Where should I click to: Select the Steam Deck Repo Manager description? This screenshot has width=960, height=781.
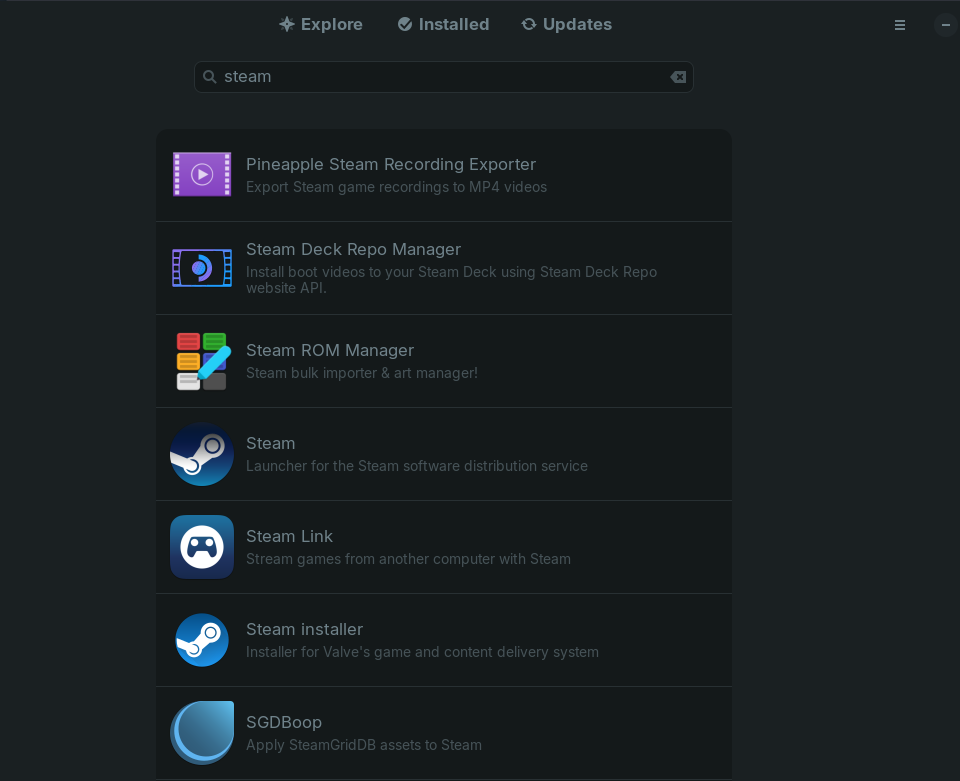point(451,280)
